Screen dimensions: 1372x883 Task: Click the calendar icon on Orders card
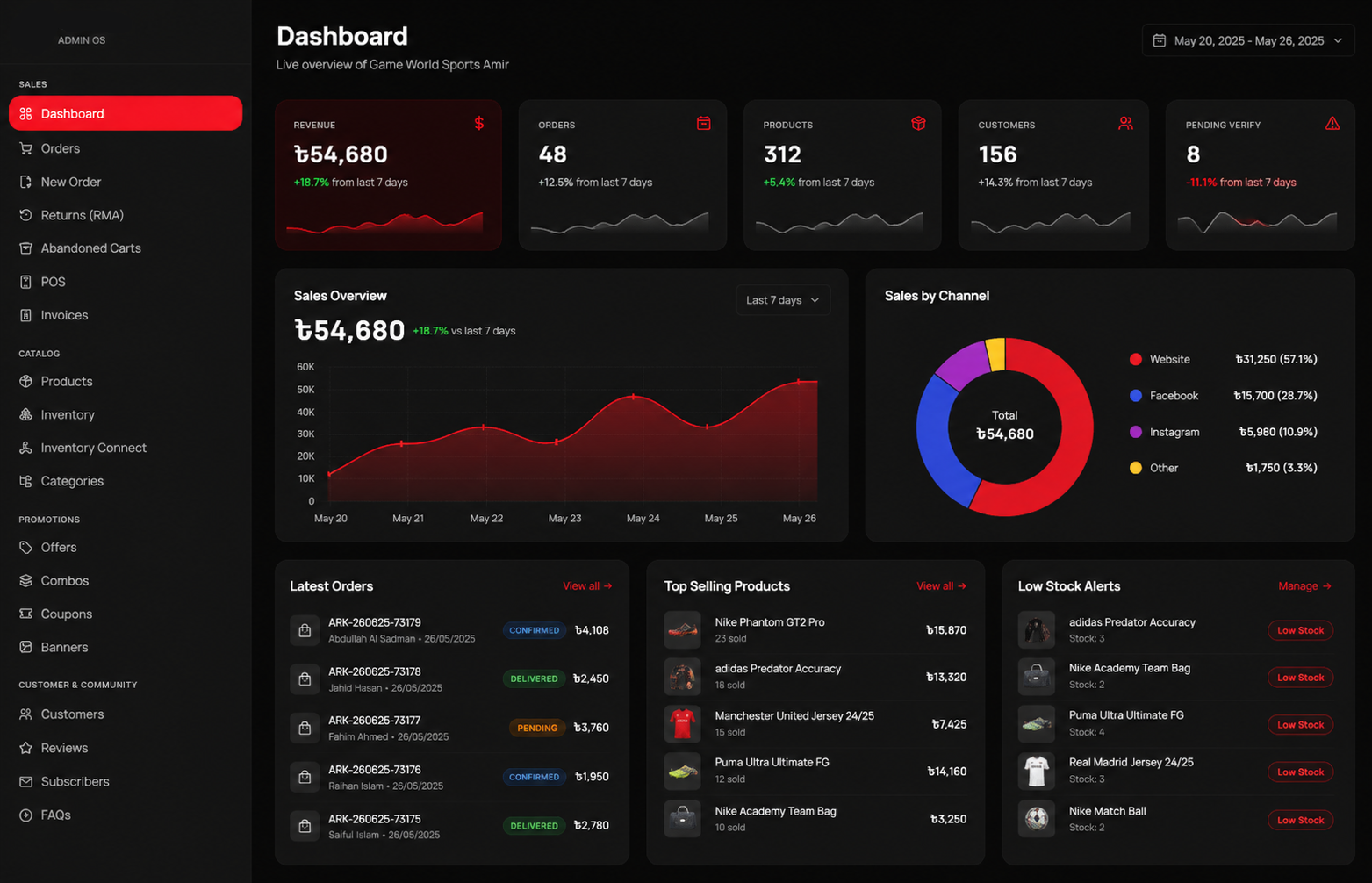pyautogui.click(x=704, y=124)
